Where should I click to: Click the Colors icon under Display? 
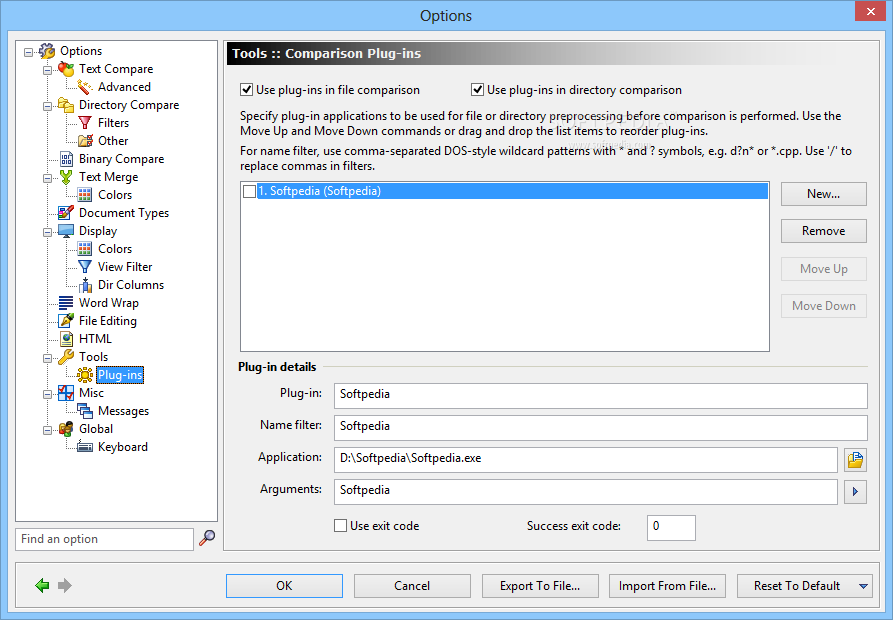point(85,249)
